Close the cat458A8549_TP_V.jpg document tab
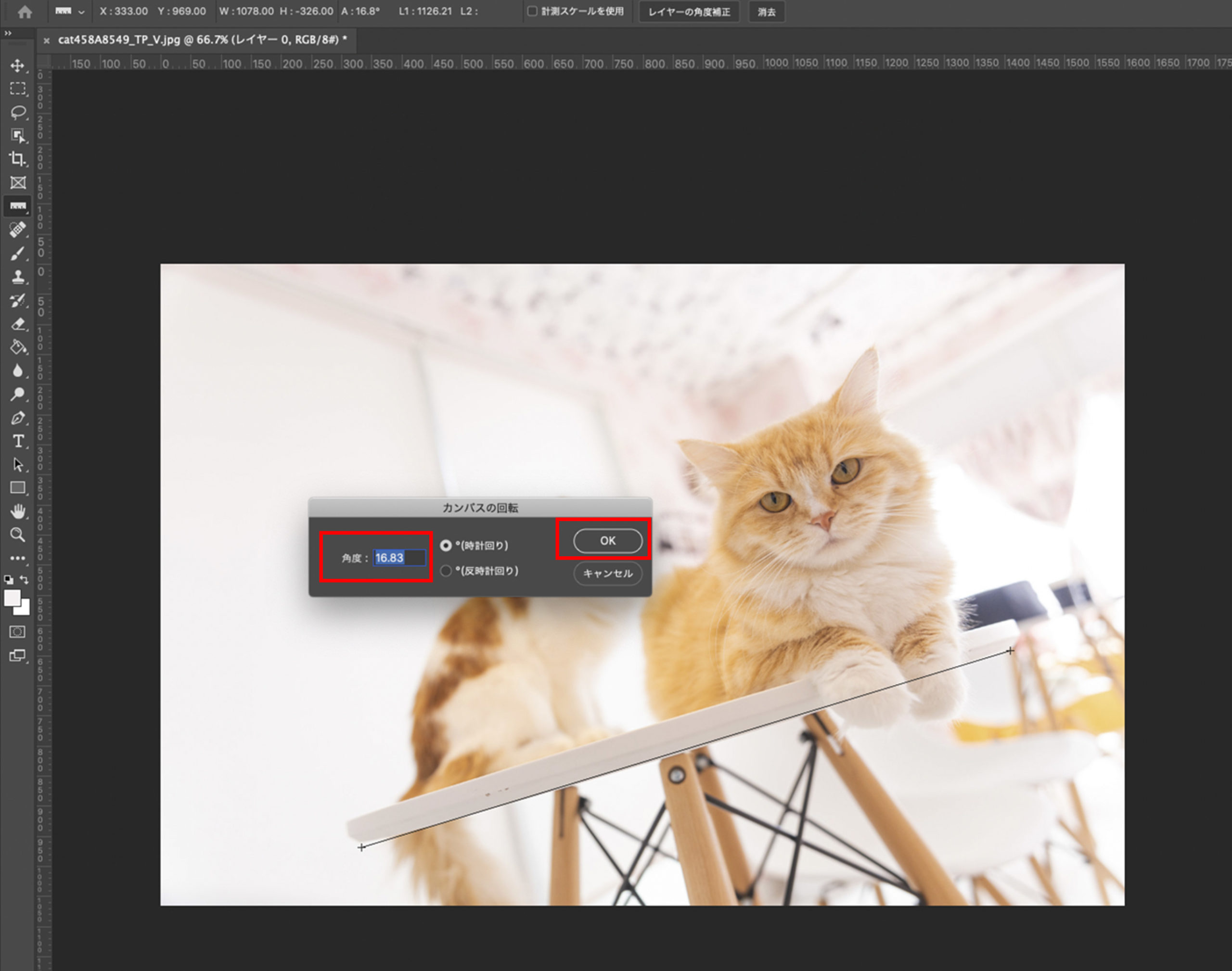 tap(47, 40)
